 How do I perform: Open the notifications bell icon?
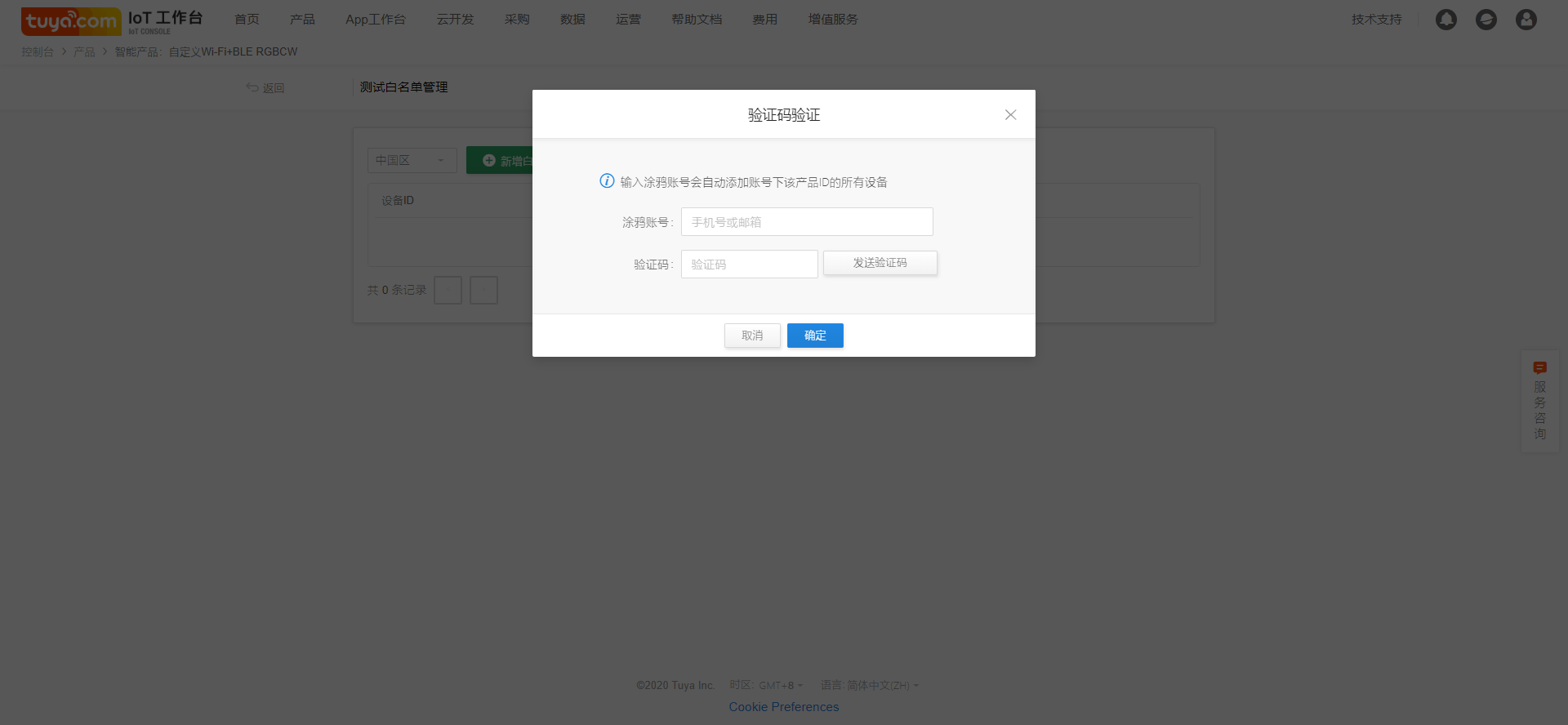(x=1445, y=20)
